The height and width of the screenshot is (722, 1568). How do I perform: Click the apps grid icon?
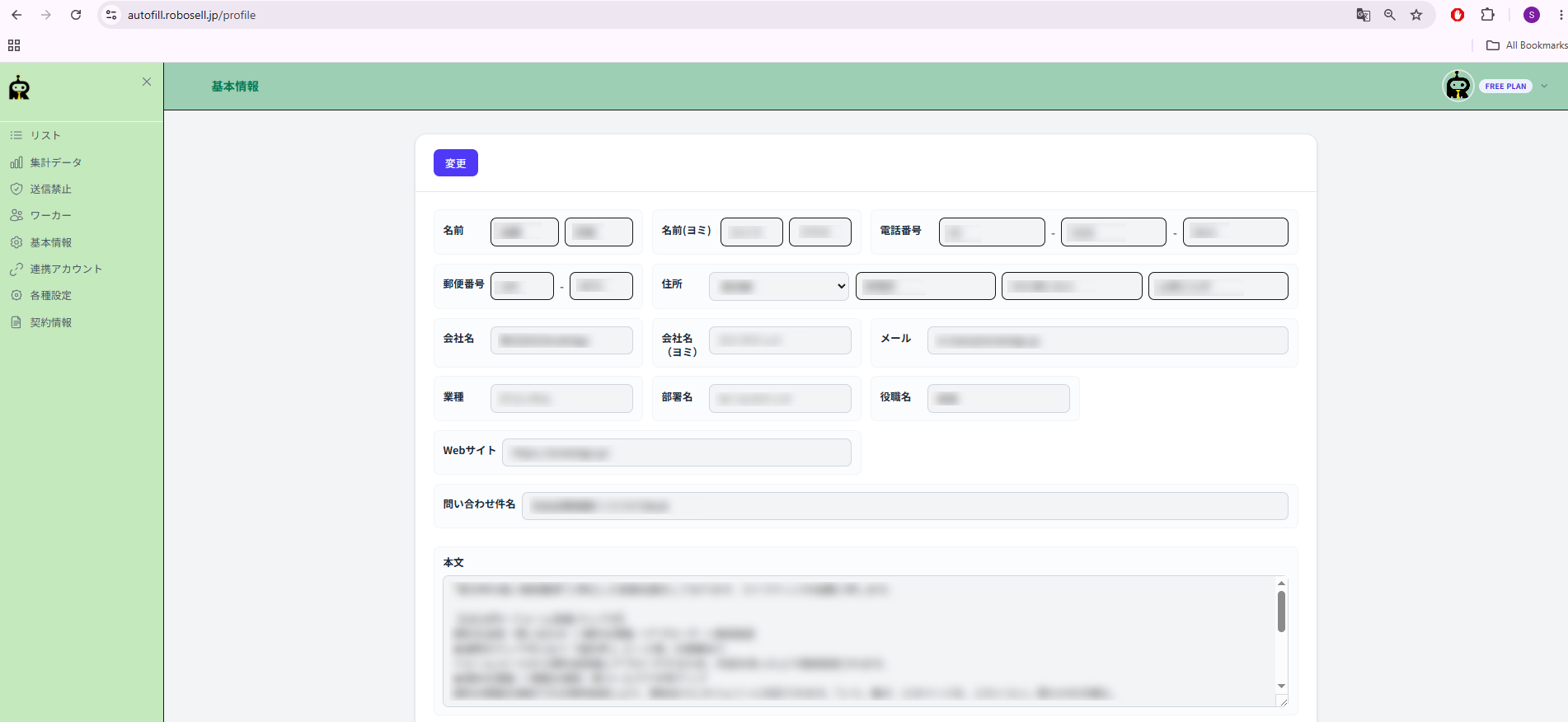(x=14, y=45)
